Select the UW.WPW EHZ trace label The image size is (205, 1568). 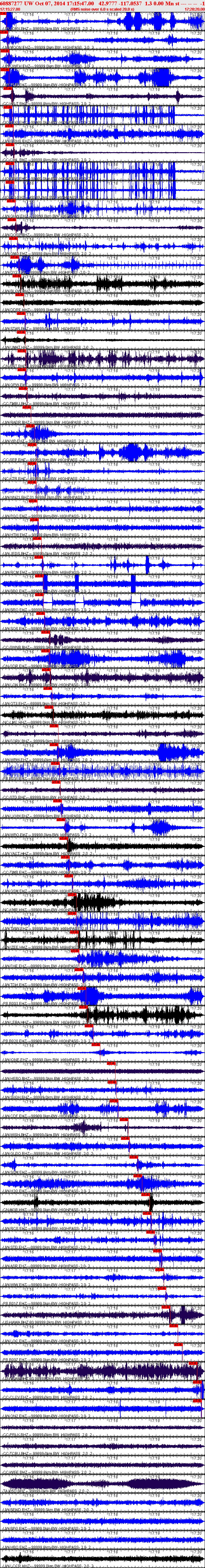tap(47, 760)
